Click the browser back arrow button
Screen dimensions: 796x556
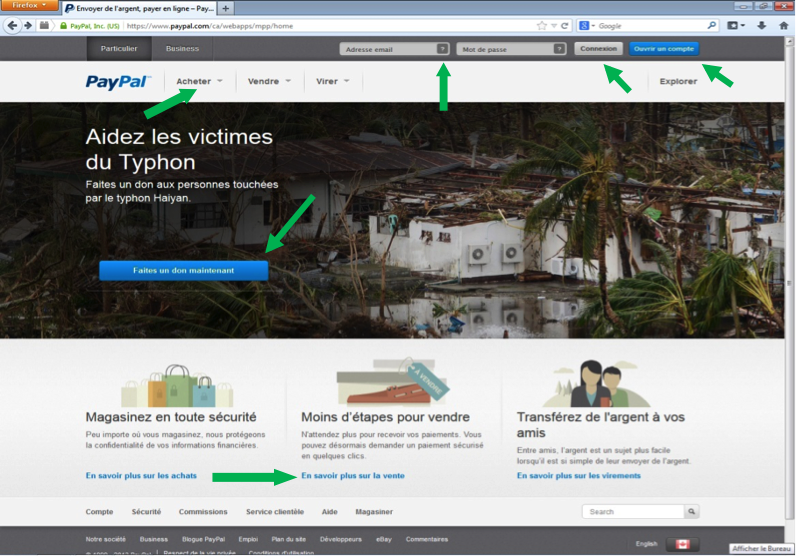[x=13, y=25]
